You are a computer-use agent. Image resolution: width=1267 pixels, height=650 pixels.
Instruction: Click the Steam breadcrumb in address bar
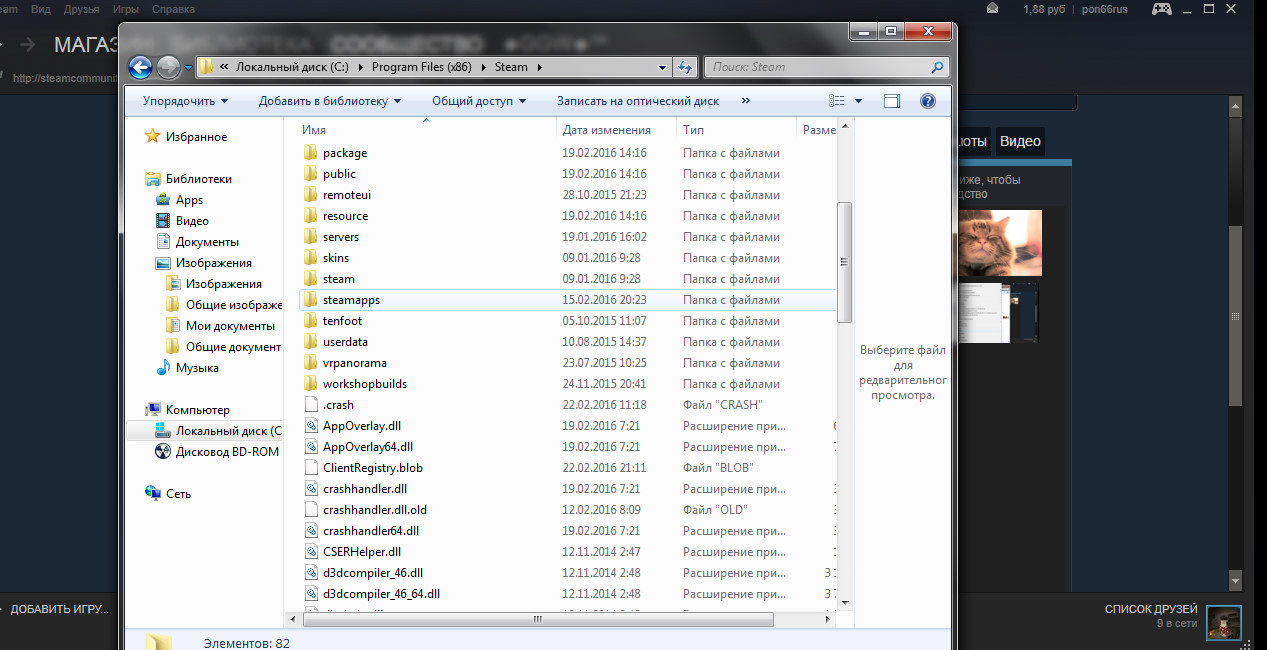pyautogui.click(x=511, y=67)
